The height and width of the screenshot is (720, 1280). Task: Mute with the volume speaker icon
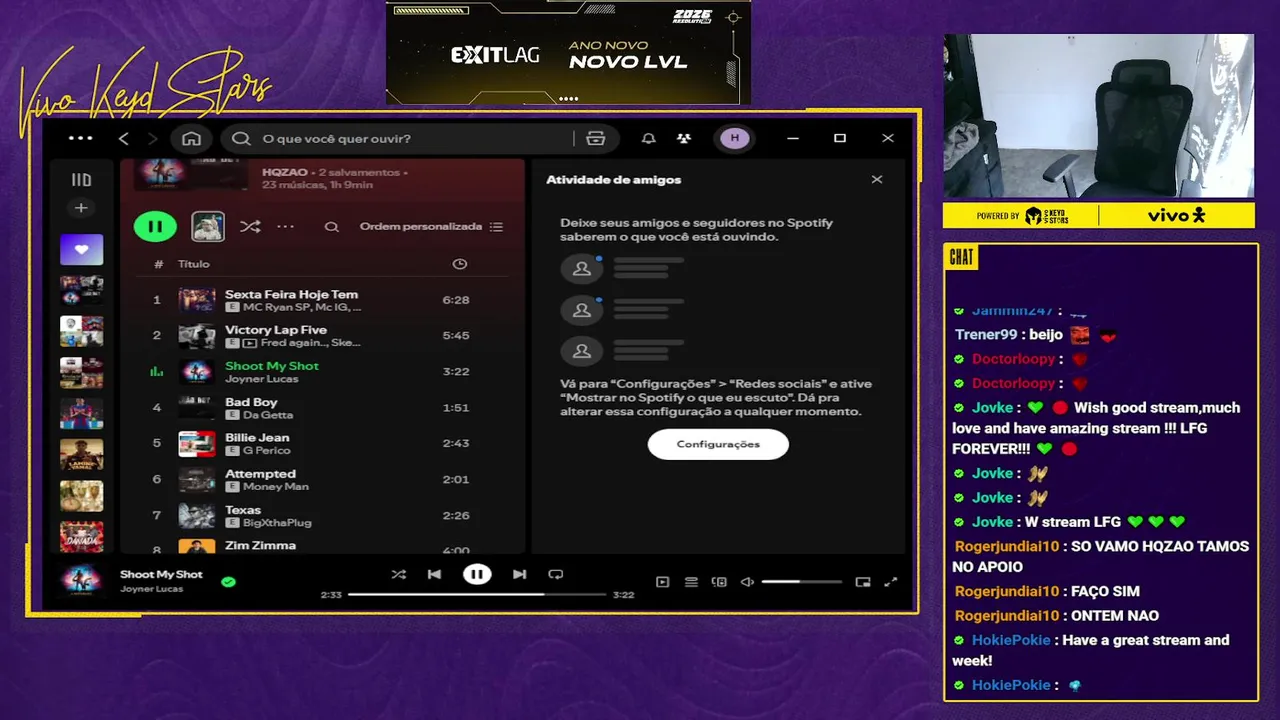pos(747,582)
